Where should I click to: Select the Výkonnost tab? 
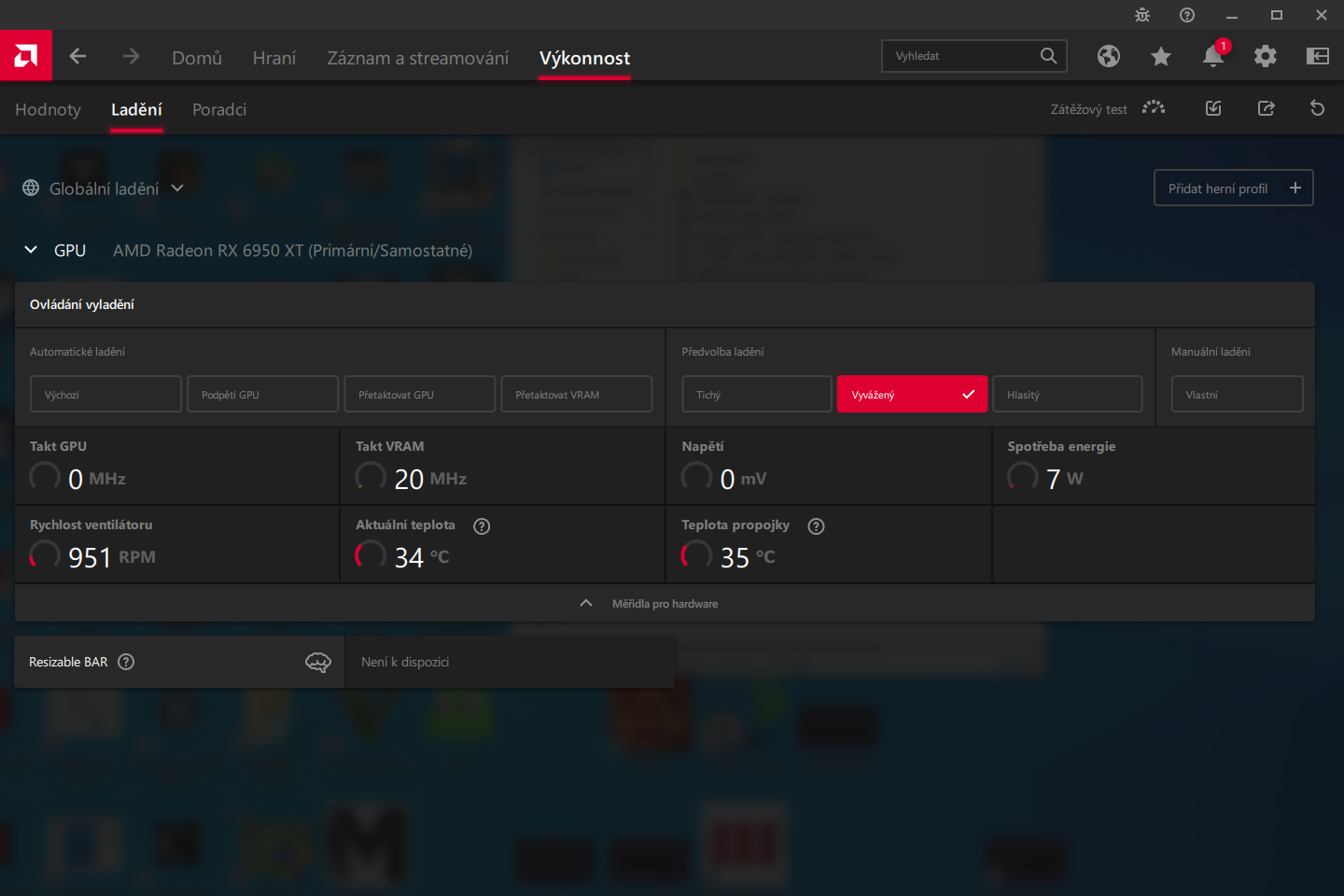[x=584, y=58]
